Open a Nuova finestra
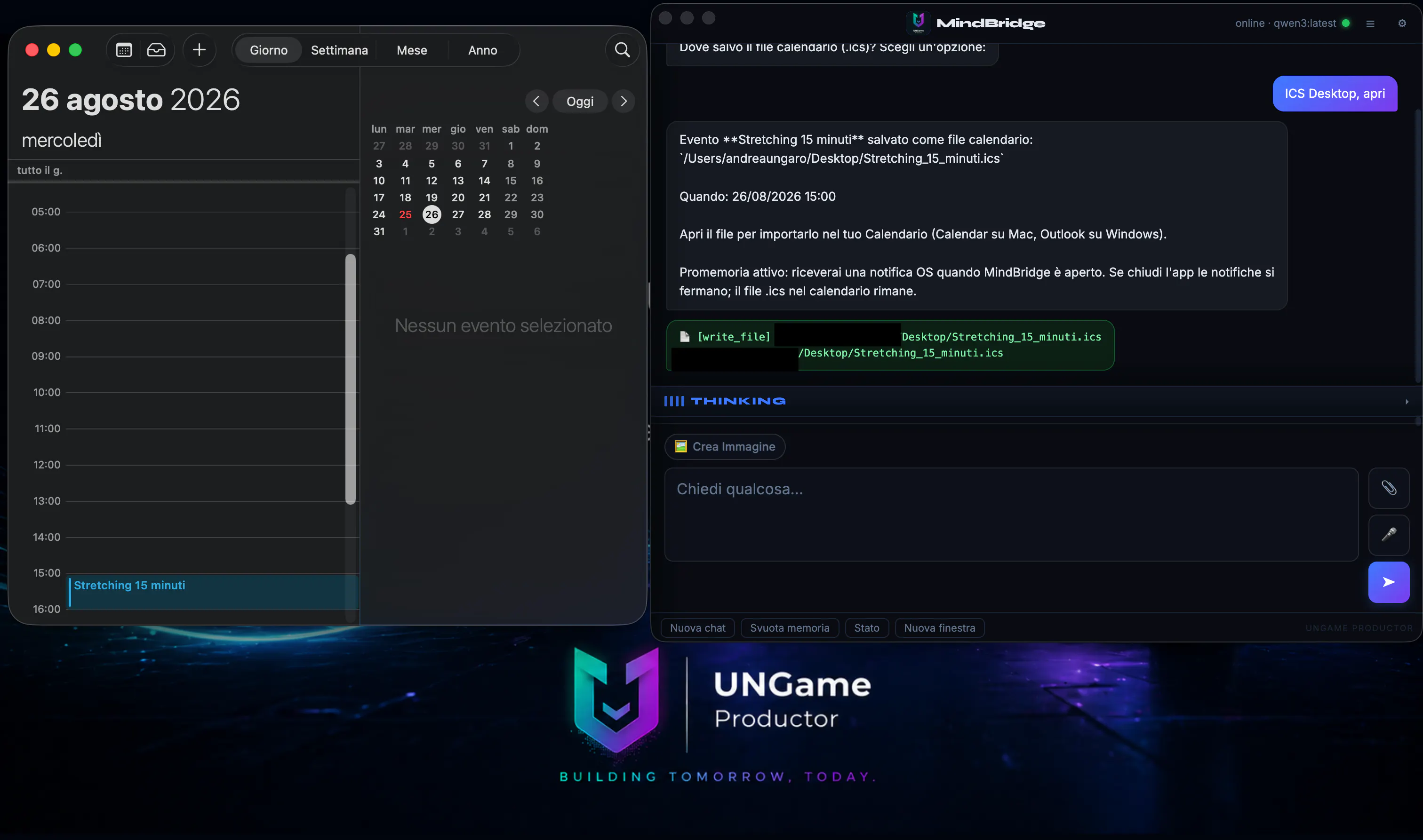The height and width of the screenshot is (840, 1423). tap(939, 628)
